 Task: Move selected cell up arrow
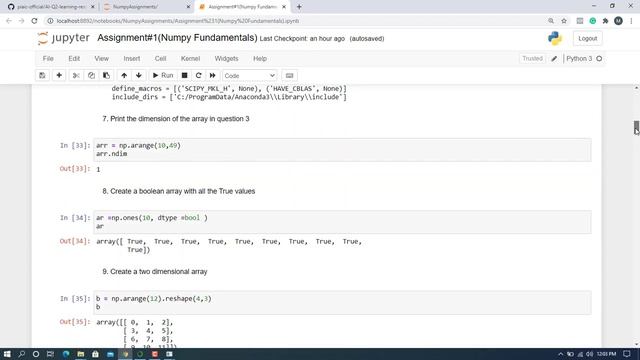click(x=124, y=76)
